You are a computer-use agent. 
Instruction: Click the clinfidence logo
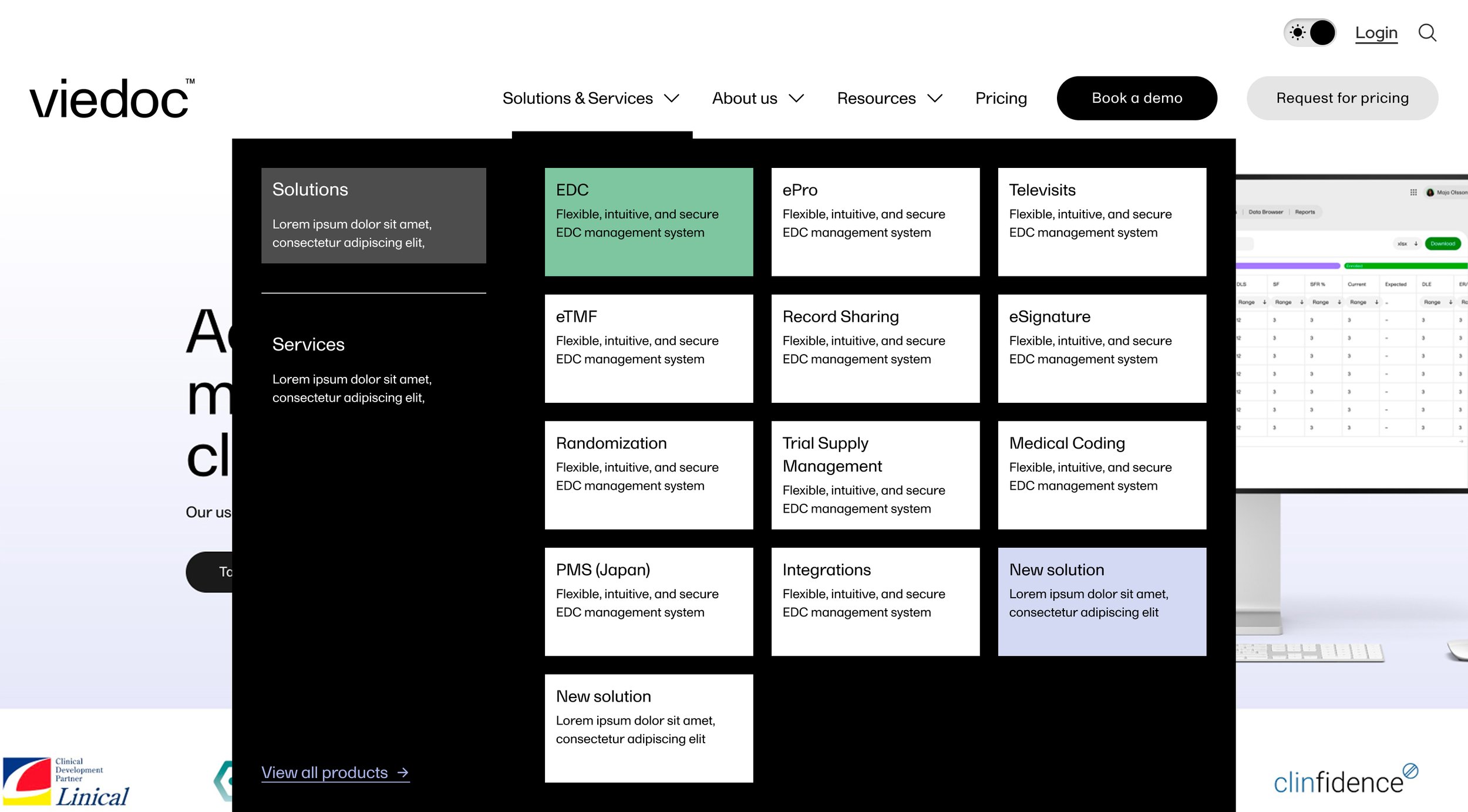[1345, 781]
